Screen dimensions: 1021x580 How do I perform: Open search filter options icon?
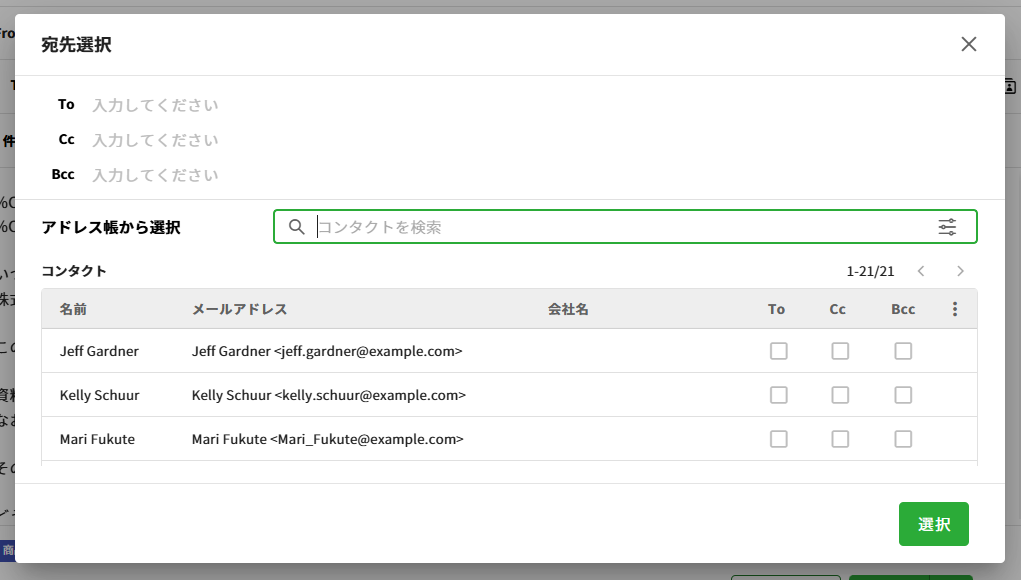click(947, 227)
